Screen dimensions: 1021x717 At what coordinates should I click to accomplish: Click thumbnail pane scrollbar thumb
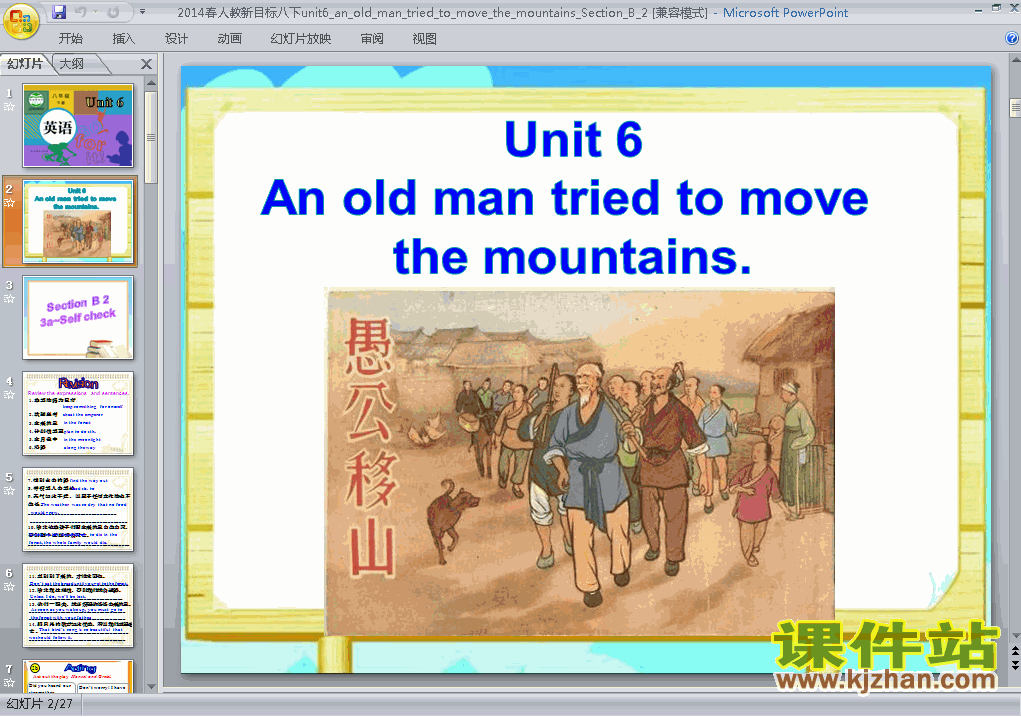pyautogui.click(x=151, y=137)
